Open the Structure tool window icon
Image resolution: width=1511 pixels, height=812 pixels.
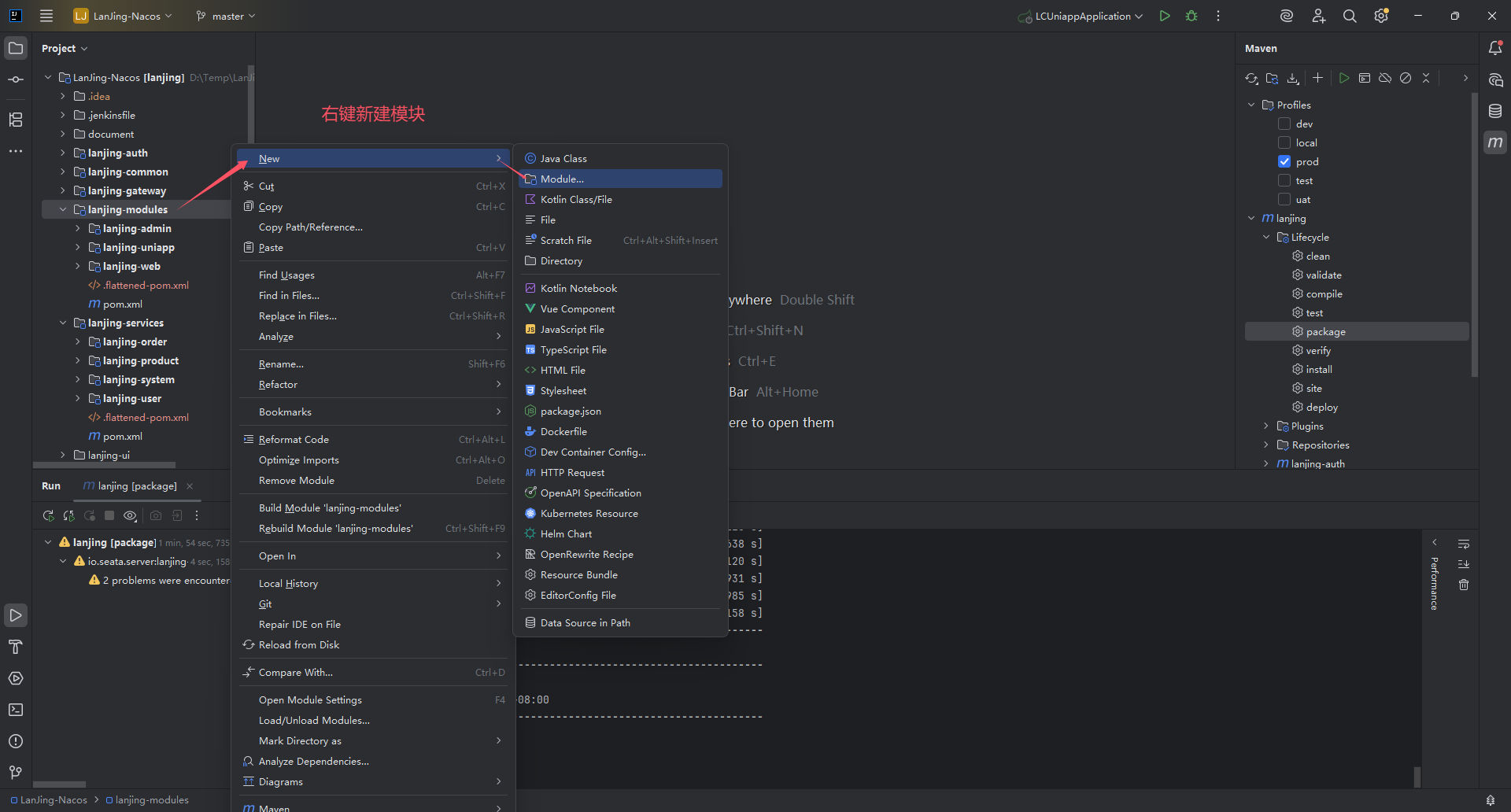coord(16,120)
